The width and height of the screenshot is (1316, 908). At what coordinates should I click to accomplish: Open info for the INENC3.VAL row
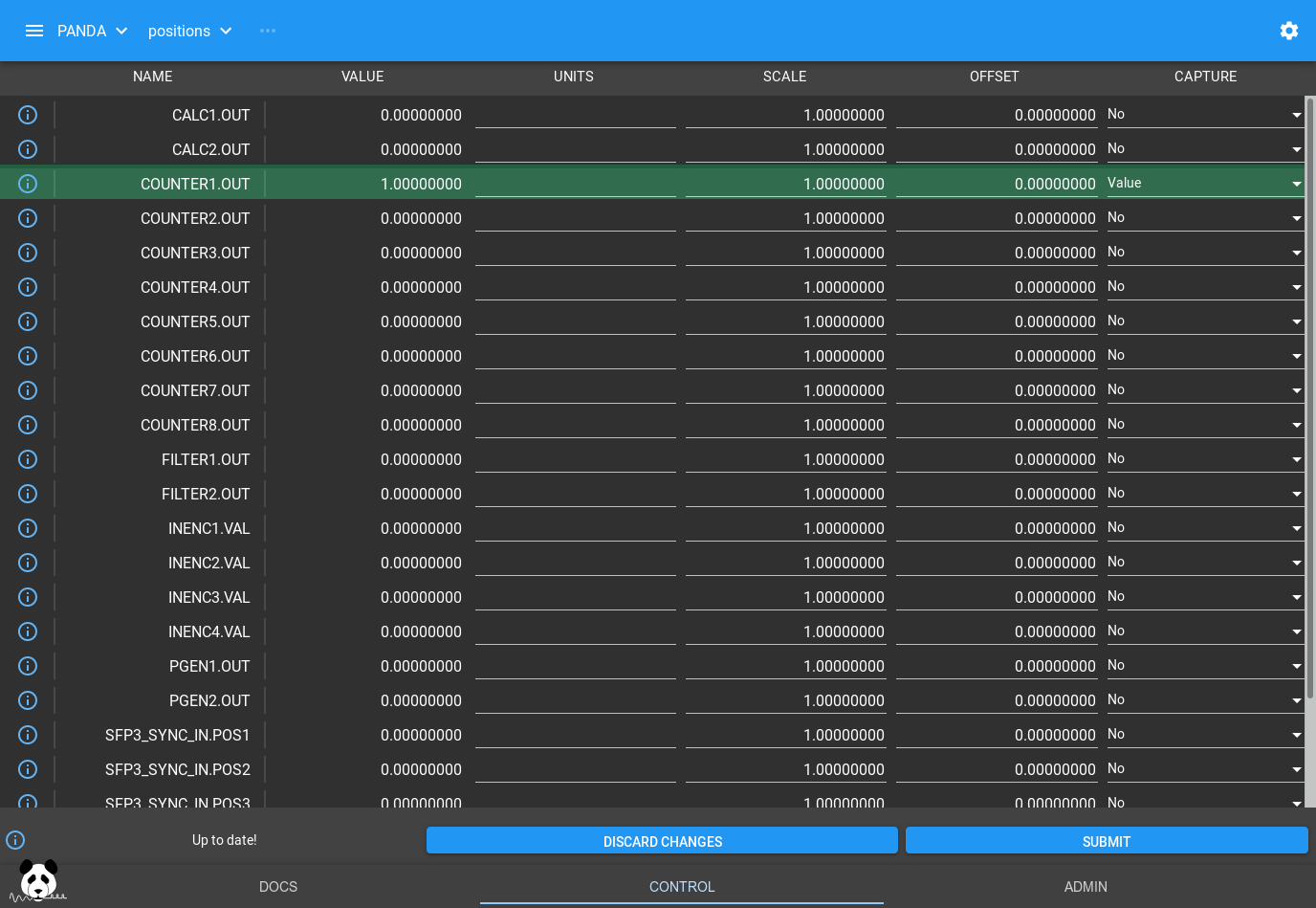point(28,597)
